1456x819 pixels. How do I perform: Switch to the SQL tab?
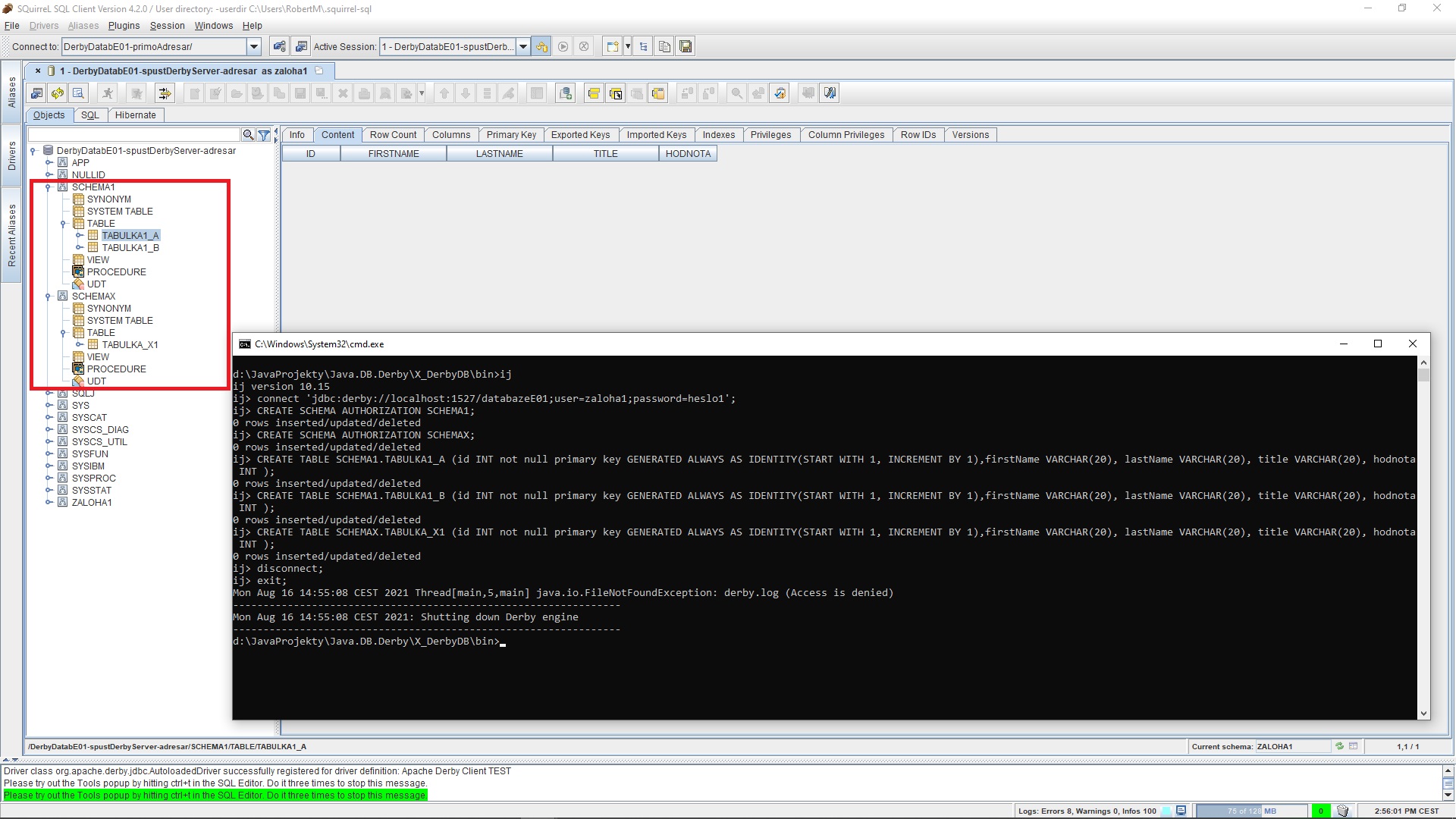pyautogui.click(x=90, y=115)
